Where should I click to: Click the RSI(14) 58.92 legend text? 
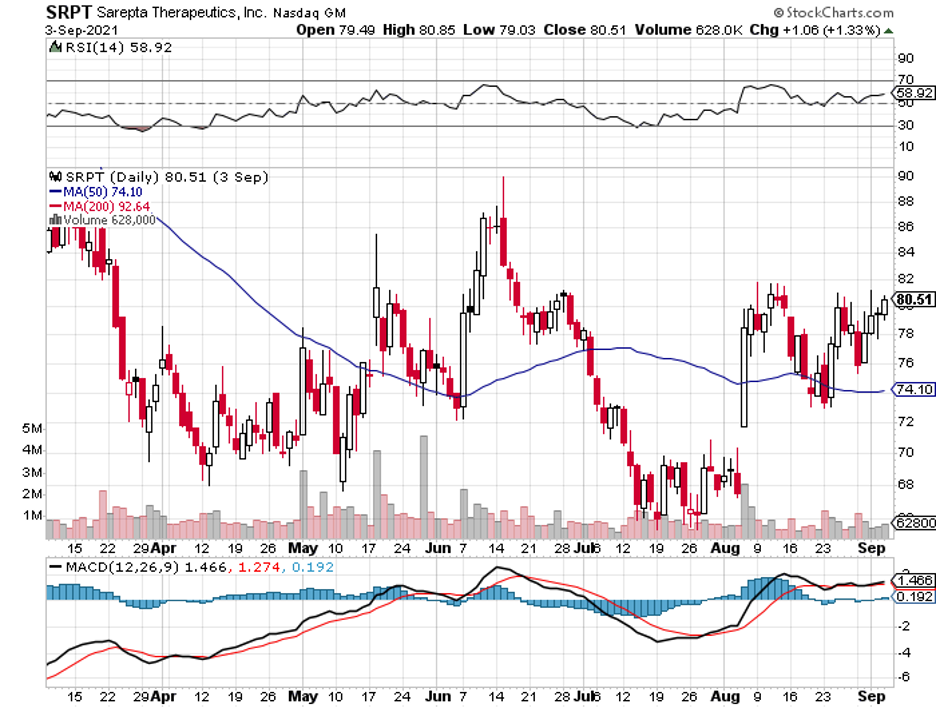(118, 48)
